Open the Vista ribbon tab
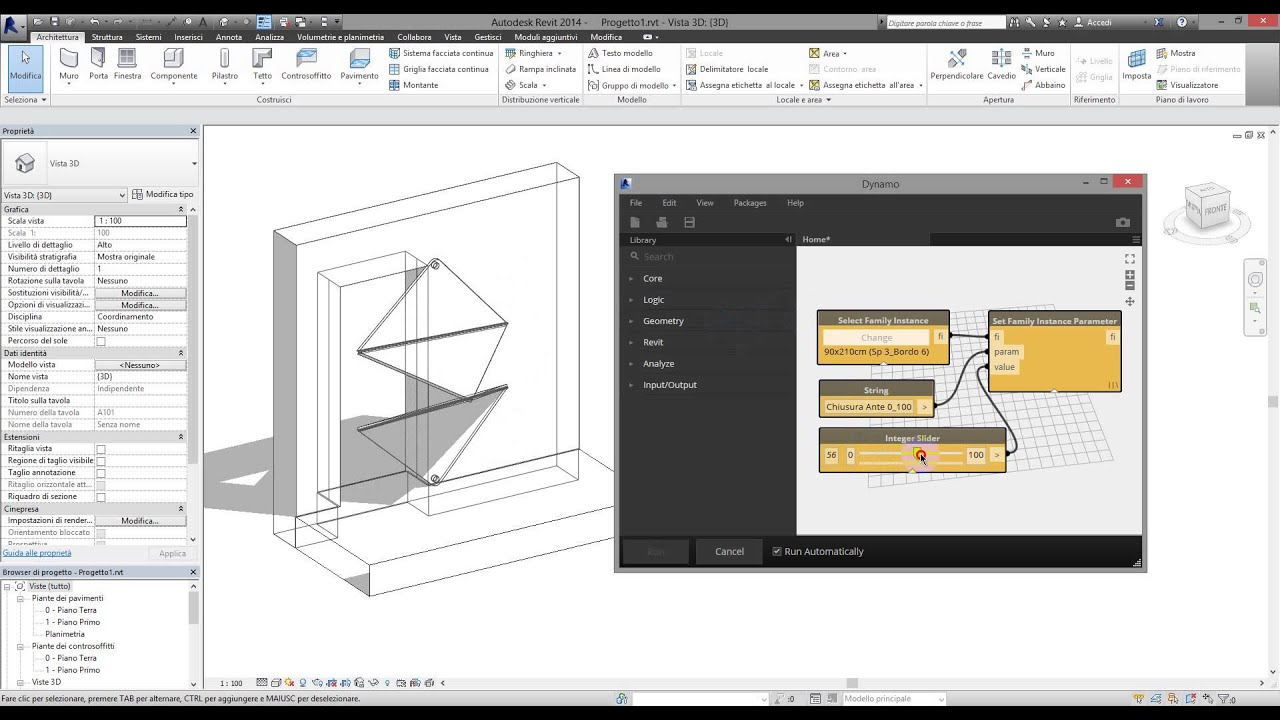 453,37
